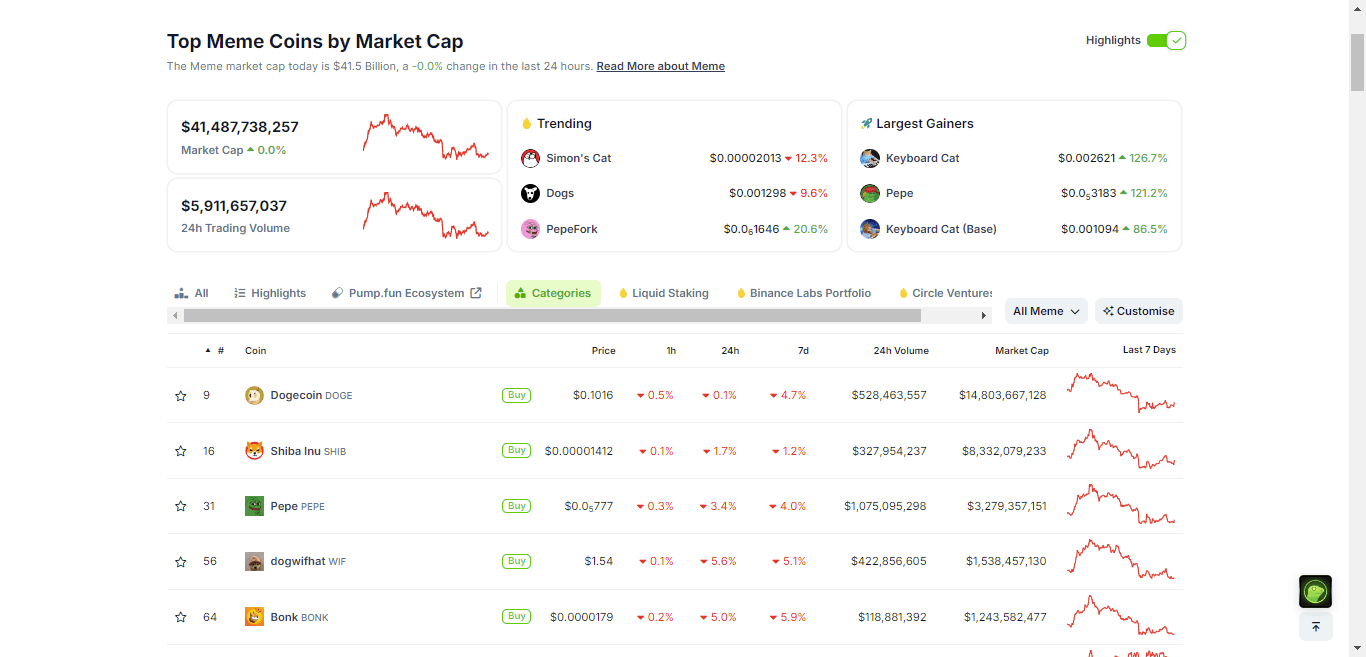Open the Dogecoin DOGE coin page
1366x657 pixels.
pos(311,396)
